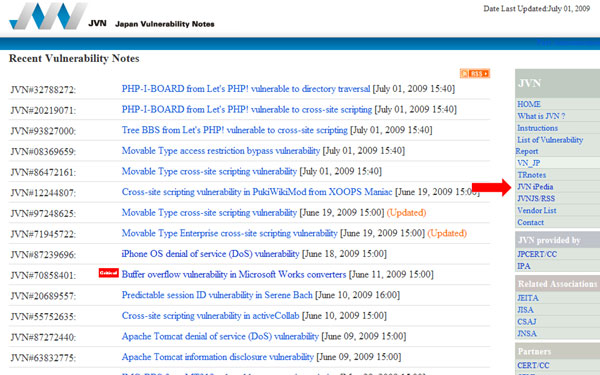
Task: Open the 'What is JVN ?' sidebar link
Action: (x=541, y=116)
